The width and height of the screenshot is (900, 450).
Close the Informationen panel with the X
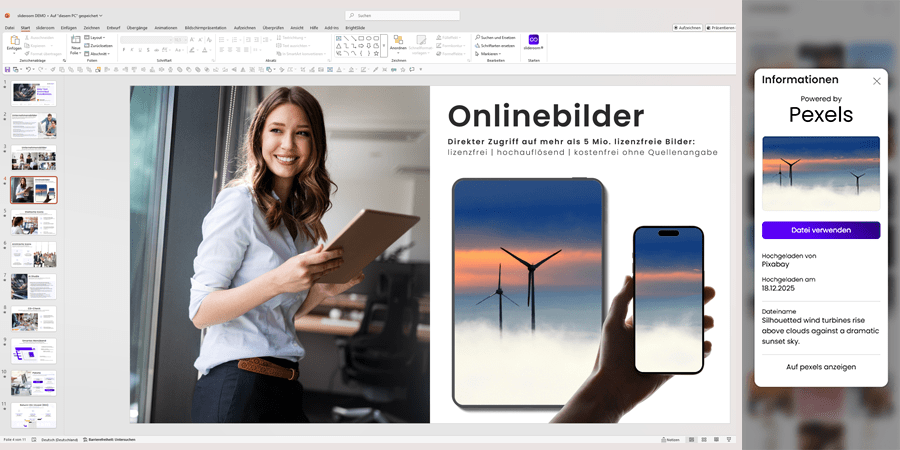coord(877,81)
